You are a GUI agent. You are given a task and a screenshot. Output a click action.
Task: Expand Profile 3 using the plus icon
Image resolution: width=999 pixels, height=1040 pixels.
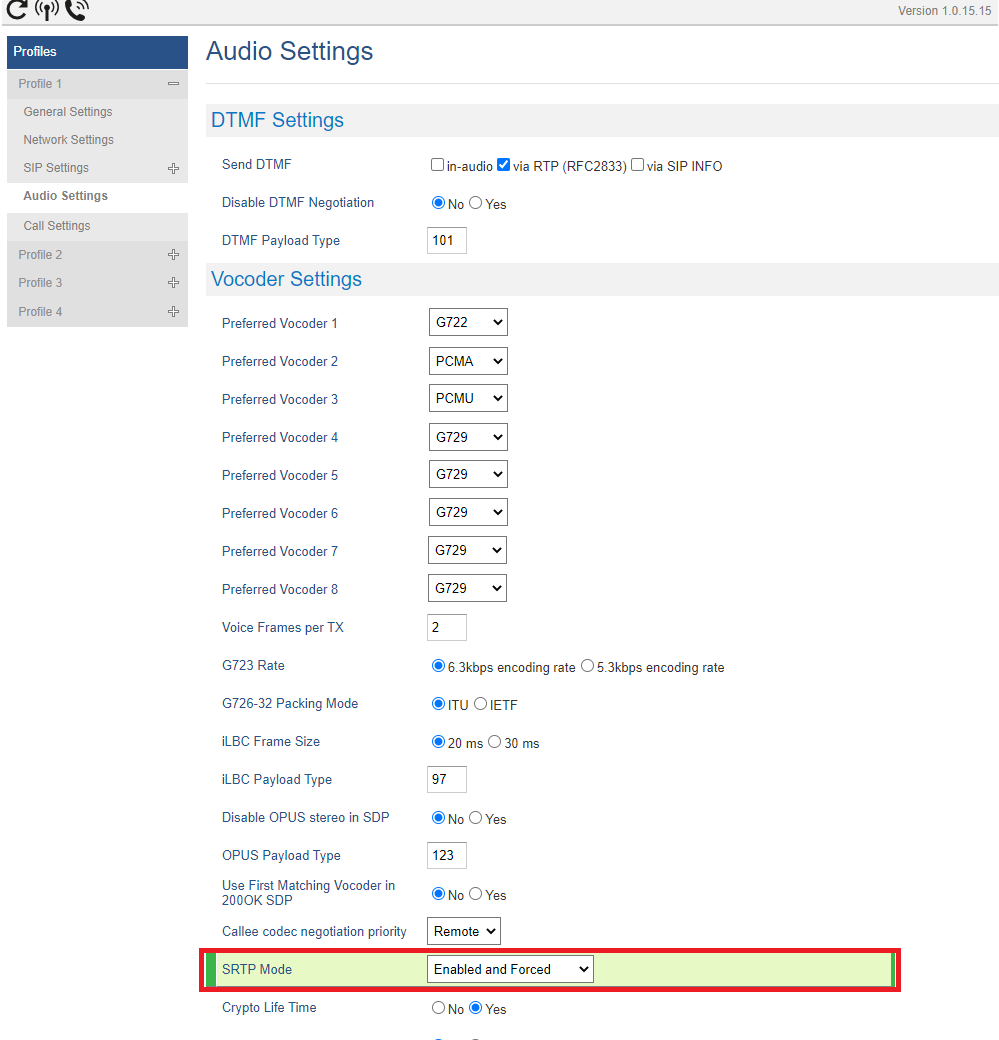tap(173, 283)
